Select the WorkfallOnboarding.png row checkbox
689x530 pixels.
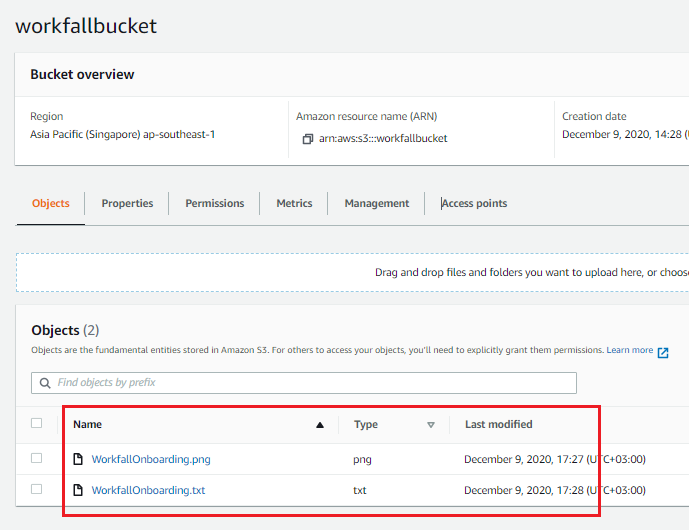(36, 458)
